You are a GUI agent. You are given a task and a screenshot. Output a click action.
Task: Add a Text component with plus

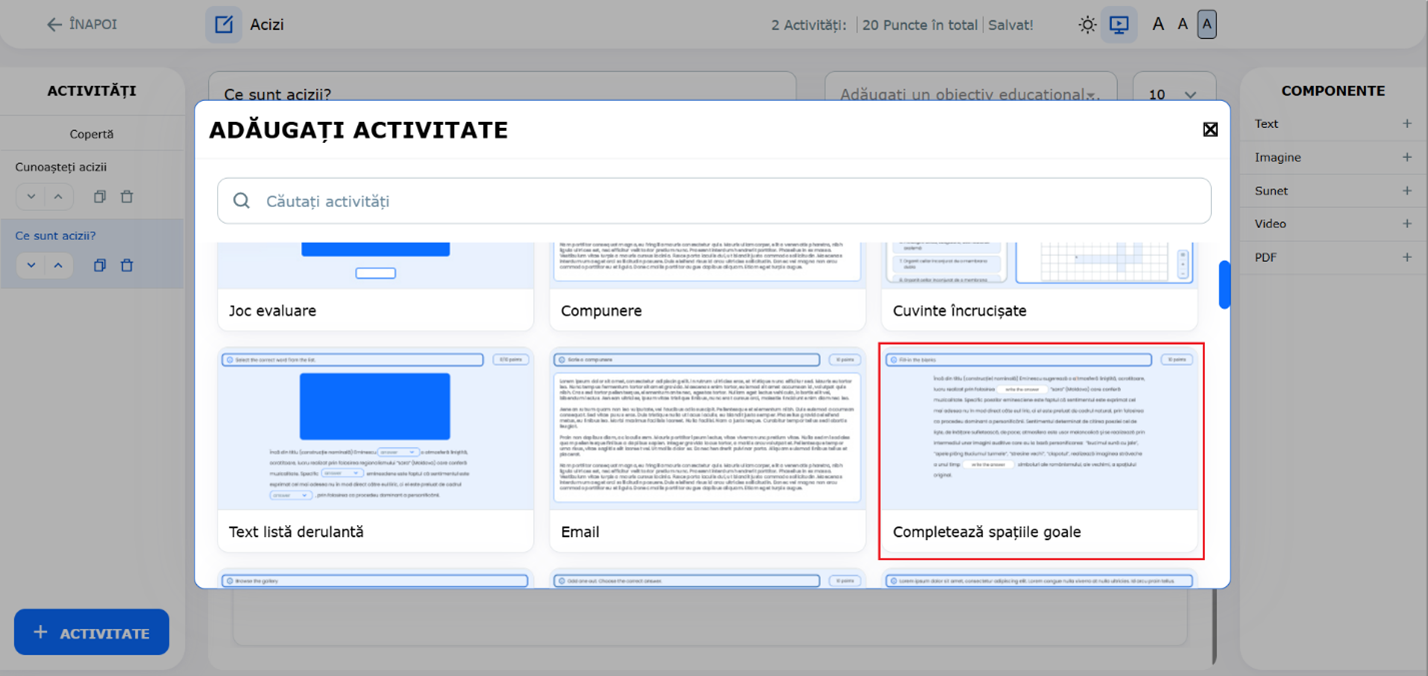(x=1406, y=124)
